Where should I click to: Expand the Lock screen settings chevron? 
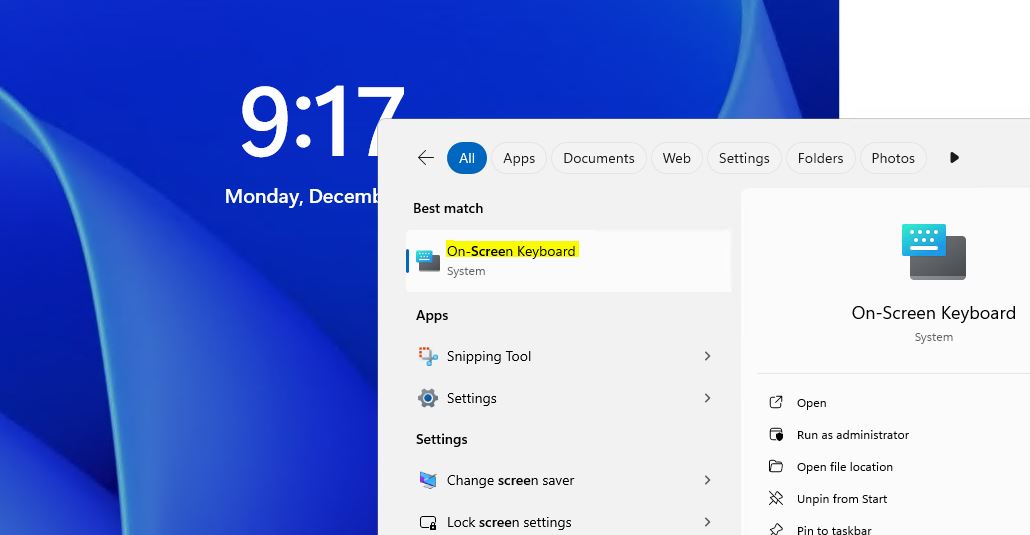click(707, 522)
